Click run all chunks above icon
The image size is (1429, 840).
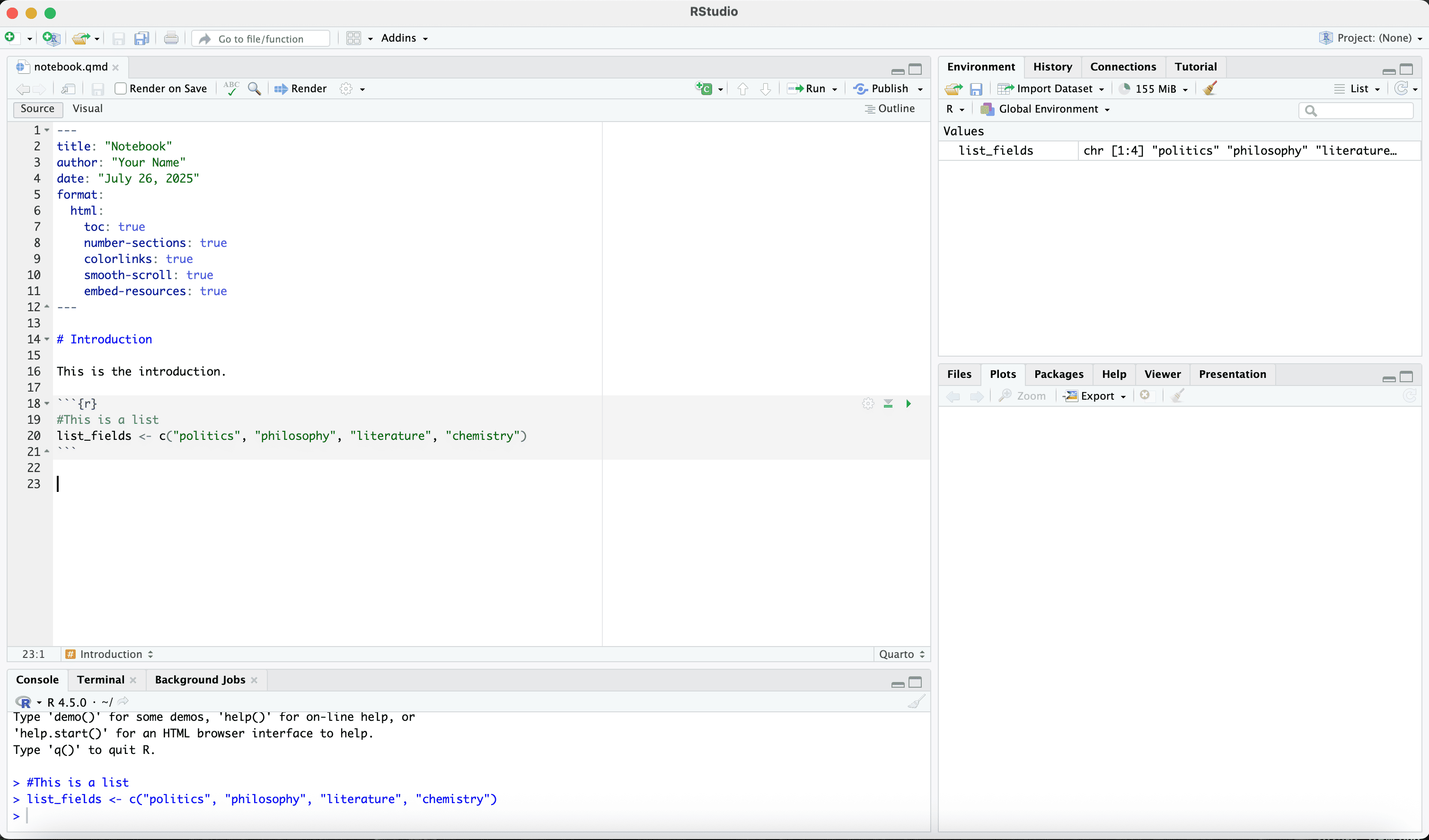pyautogui.click(x=888, y=403)
